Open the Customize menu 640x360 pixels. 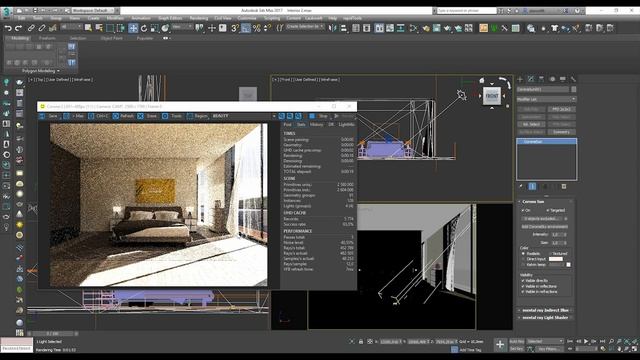pos(247,18)
